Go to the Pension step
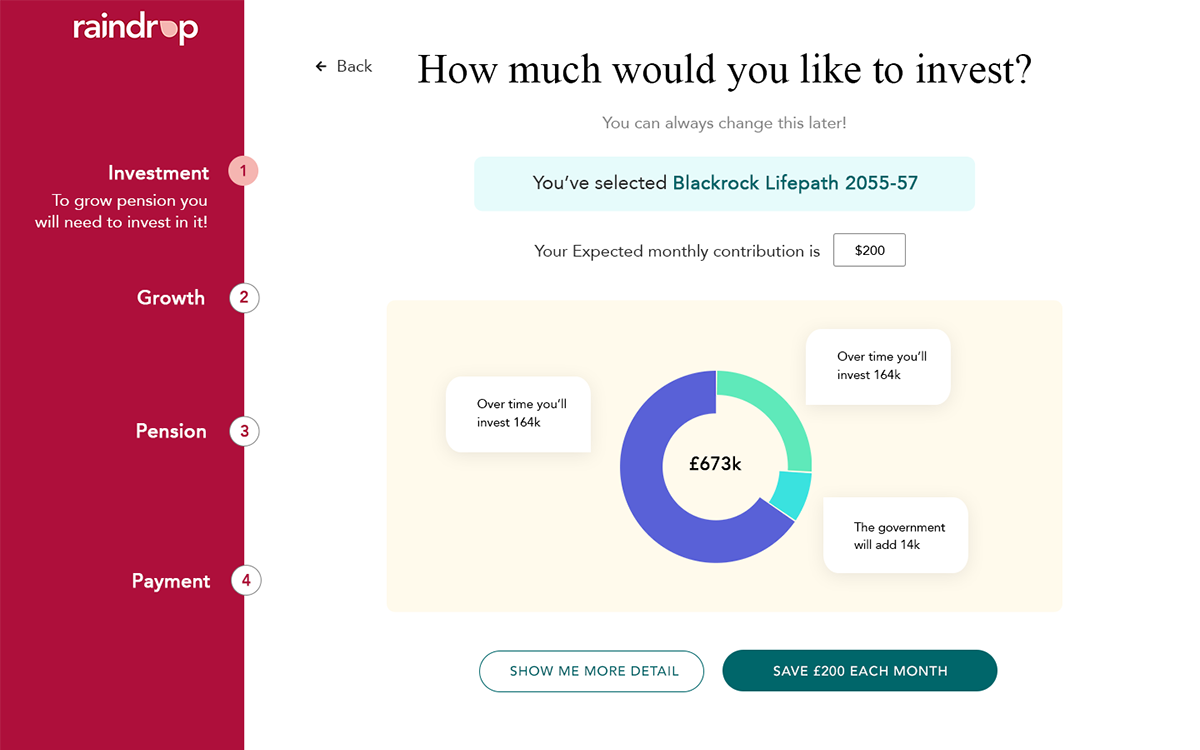 [171, 431]
